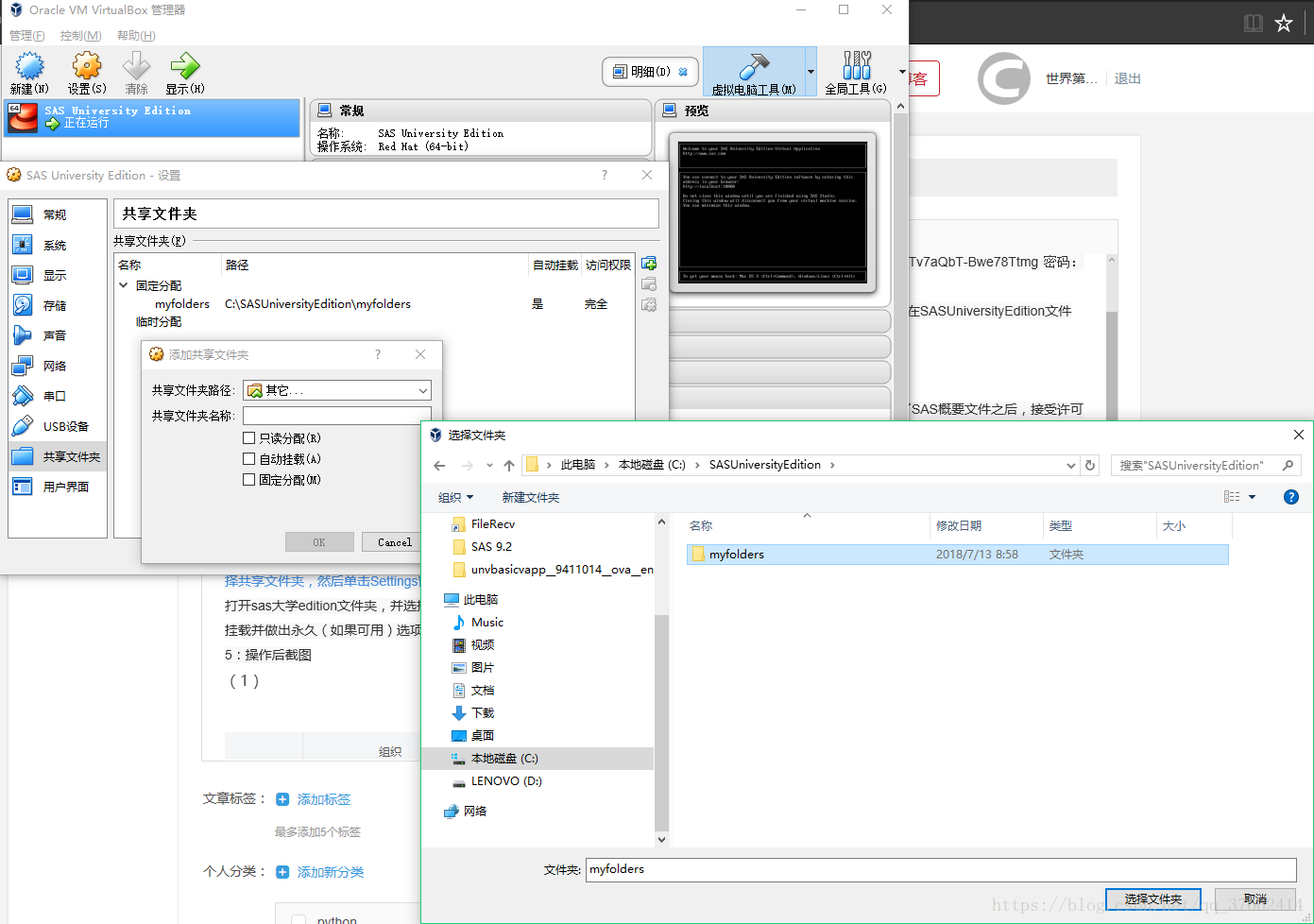This screenshot has height=924, width=1314.
Task: Select SAS University Edition VM in list
Action: coord(152,118)
